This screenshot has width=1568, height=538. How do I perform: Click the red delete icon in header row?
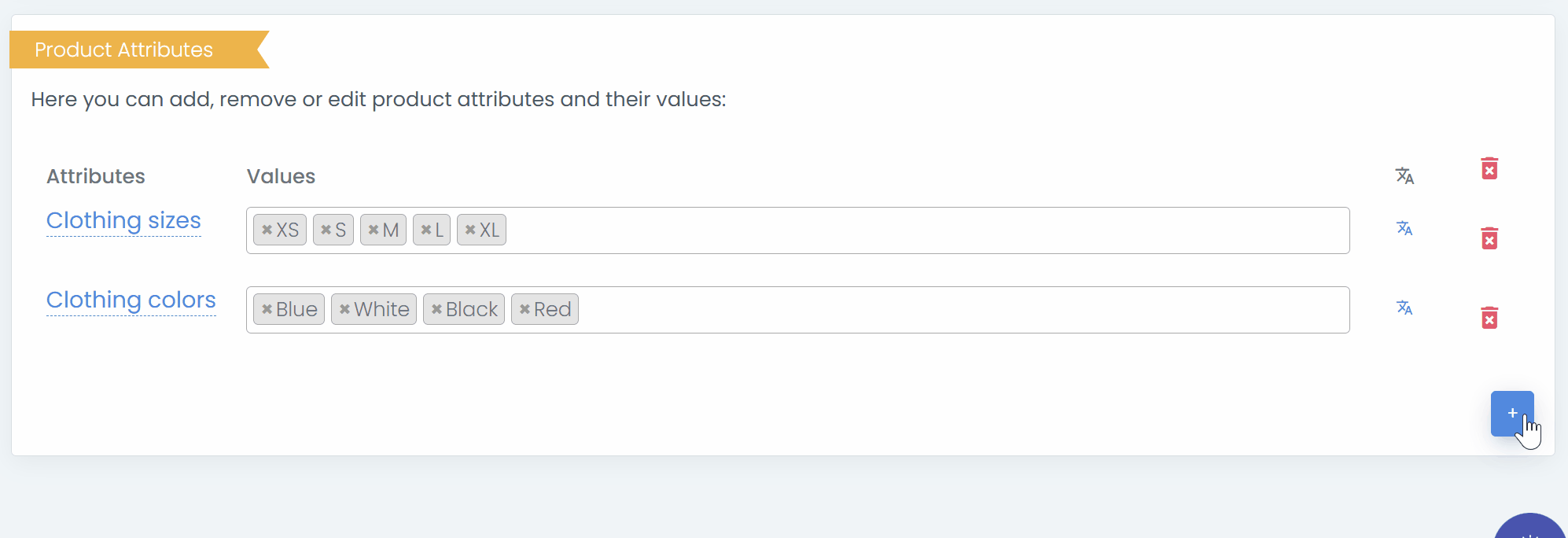pos(1489,168)
